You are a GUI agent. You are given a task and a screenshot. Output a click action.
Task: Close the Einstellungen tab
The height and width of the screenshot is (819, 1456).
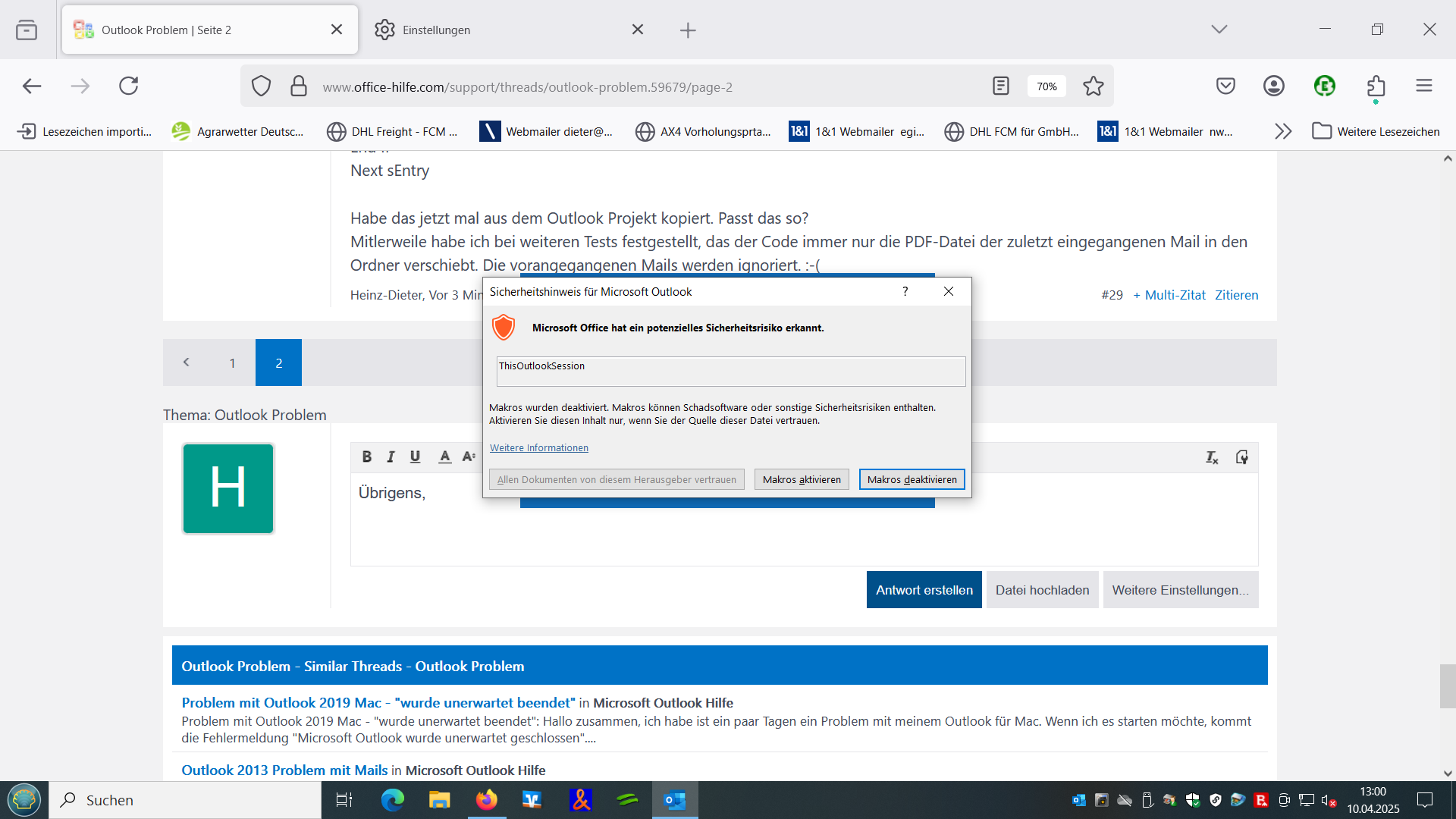tap(638, 30)
